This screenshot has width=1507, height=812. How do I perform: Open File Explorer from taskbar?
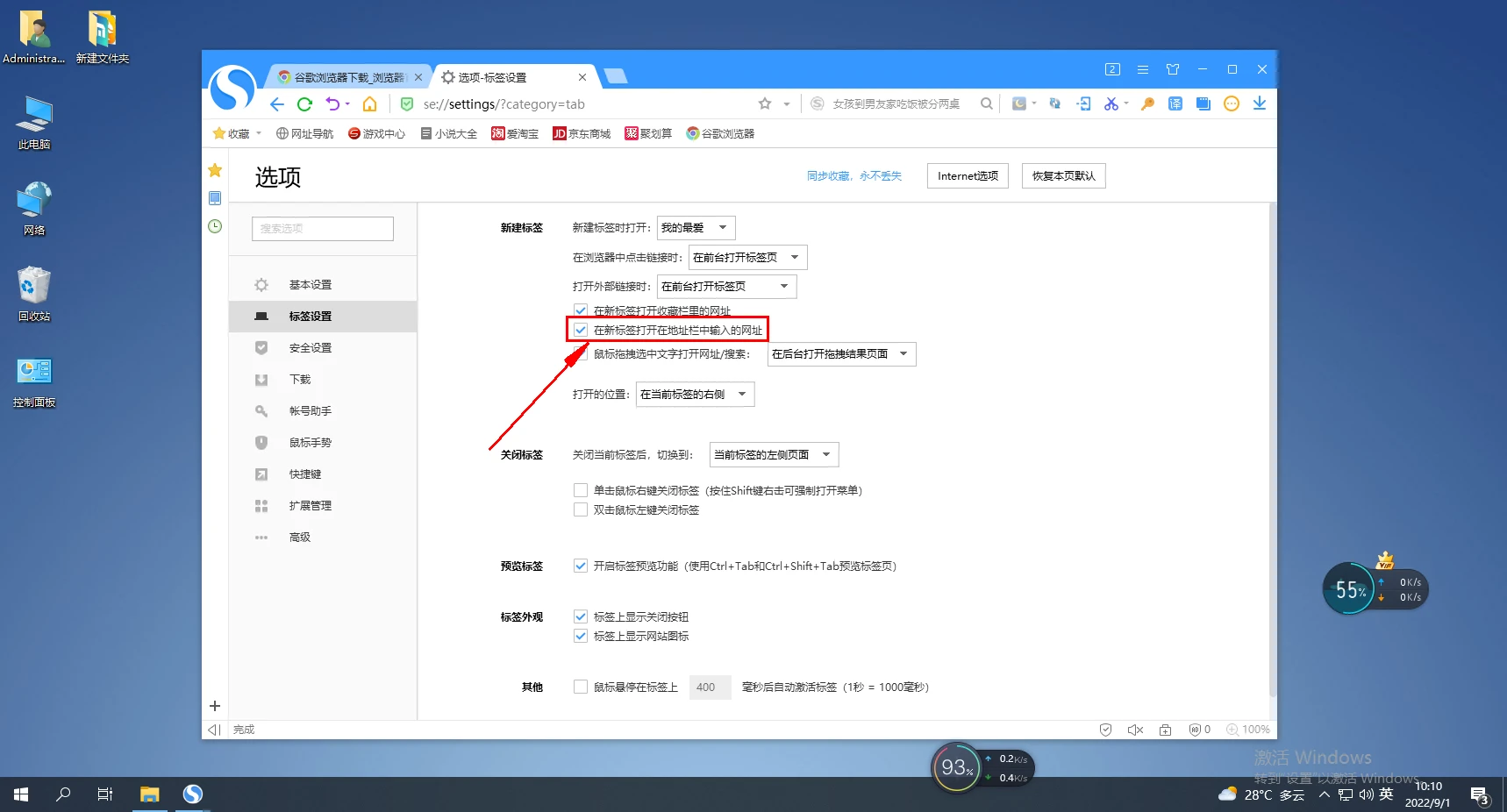click(150, 794)
